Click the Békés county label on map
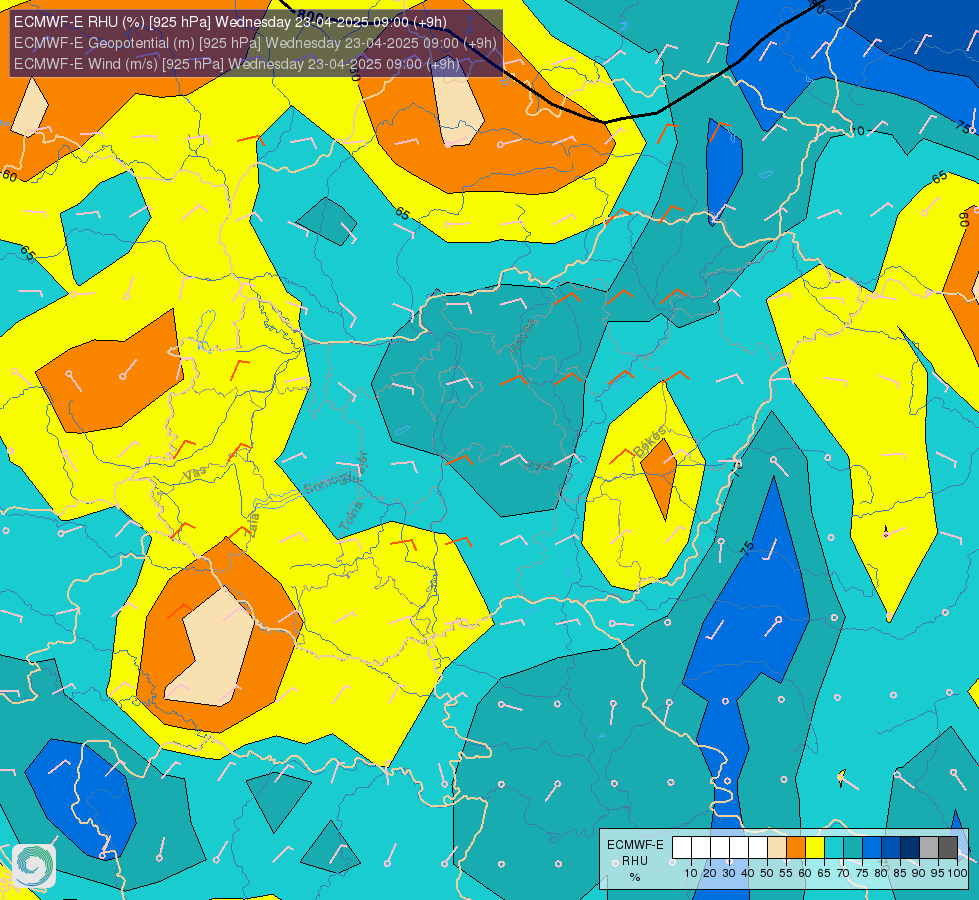The image size is (979, 900). click(x=649, y=442)
